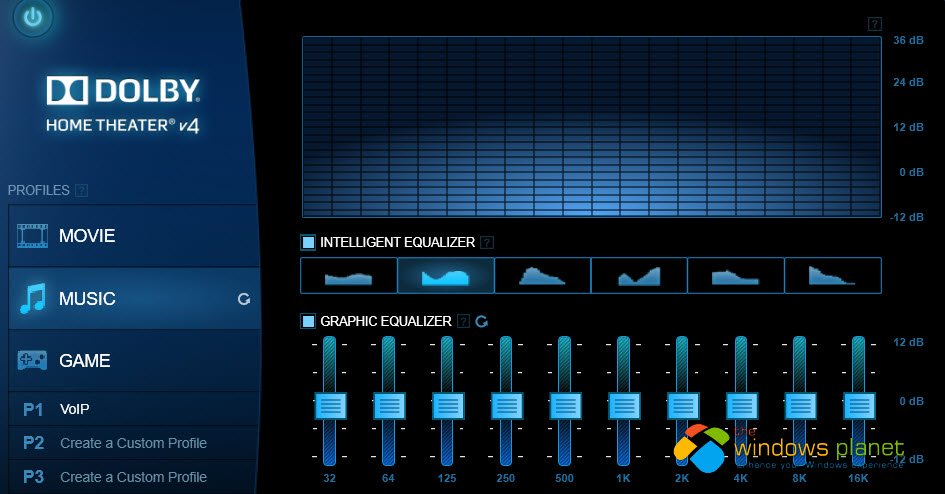
Task: Open help icon above the spectrum display
Action: (874, 24)
